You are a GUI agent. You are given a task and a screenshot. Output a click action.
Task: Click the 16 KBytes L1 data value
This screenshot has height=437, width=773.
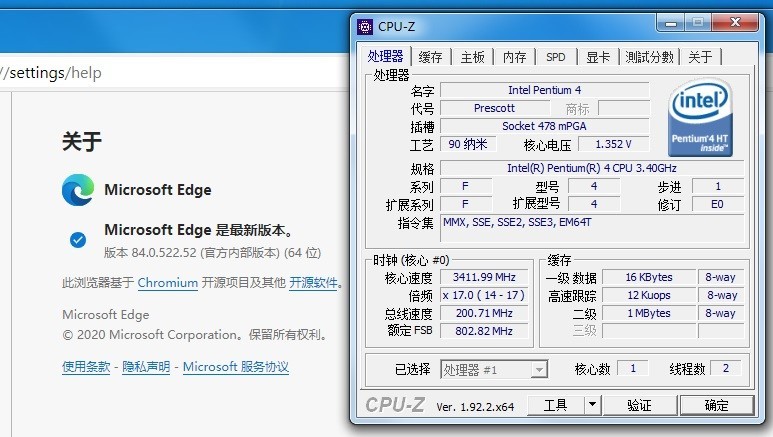tap(649, 277)
